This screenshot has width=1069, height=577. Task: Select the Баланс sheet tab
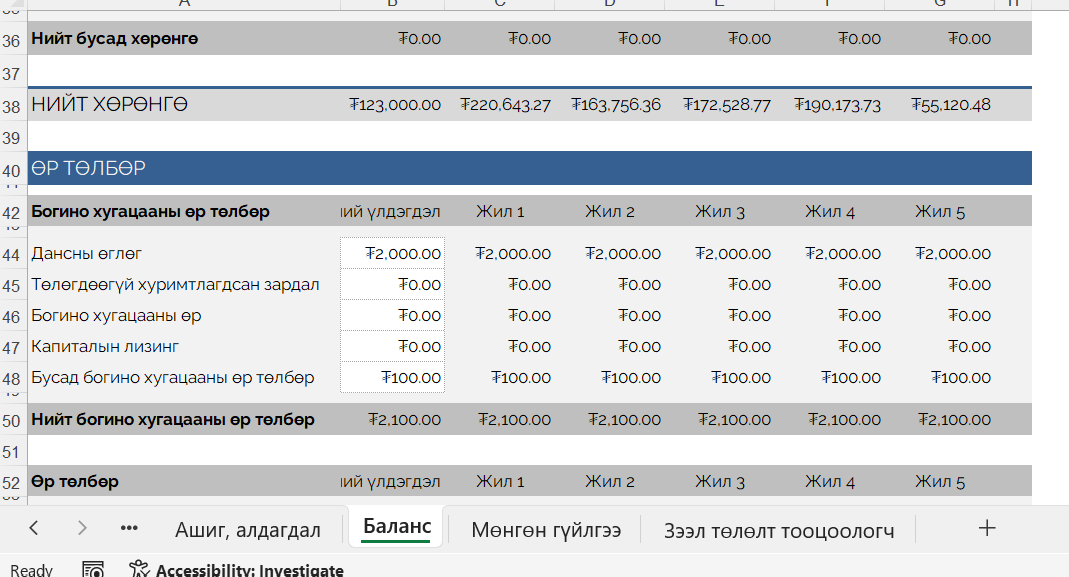point(397,527)
